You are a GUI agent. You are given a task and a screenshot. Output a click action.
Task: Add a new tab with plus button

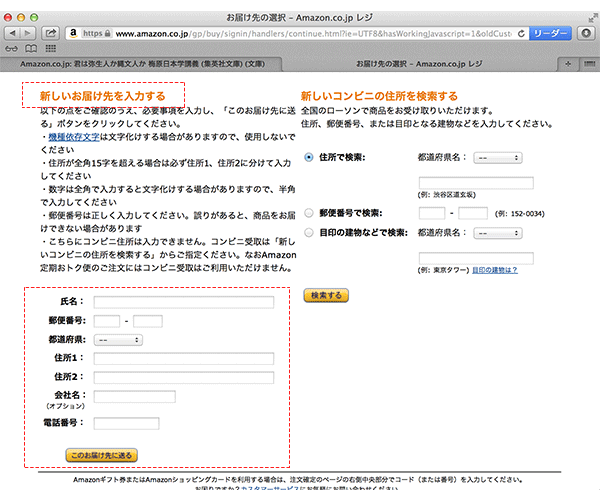pos(568,64)
